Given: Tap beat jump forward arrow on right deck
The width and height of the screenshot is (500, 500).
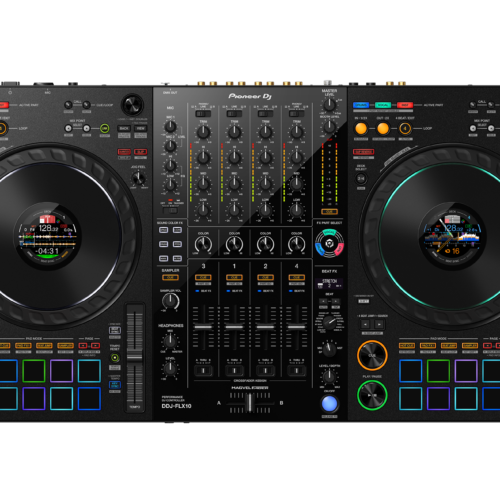Looking at the screenshot, I should pos(379,324).
